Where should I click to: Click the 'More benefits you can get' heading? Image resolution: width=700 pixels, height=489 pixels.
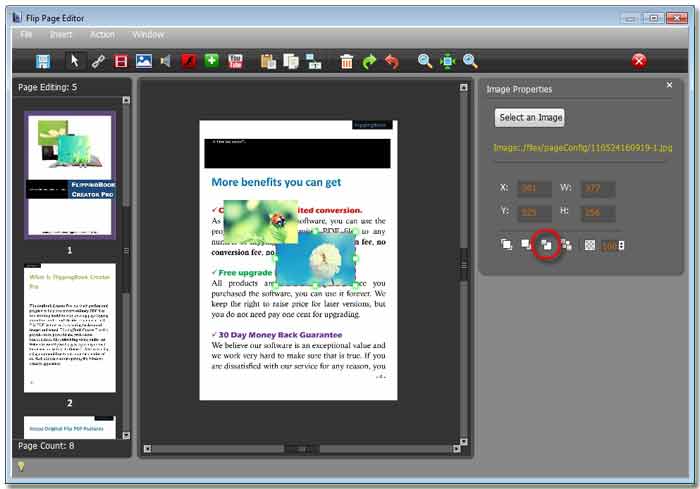(276, 182)
